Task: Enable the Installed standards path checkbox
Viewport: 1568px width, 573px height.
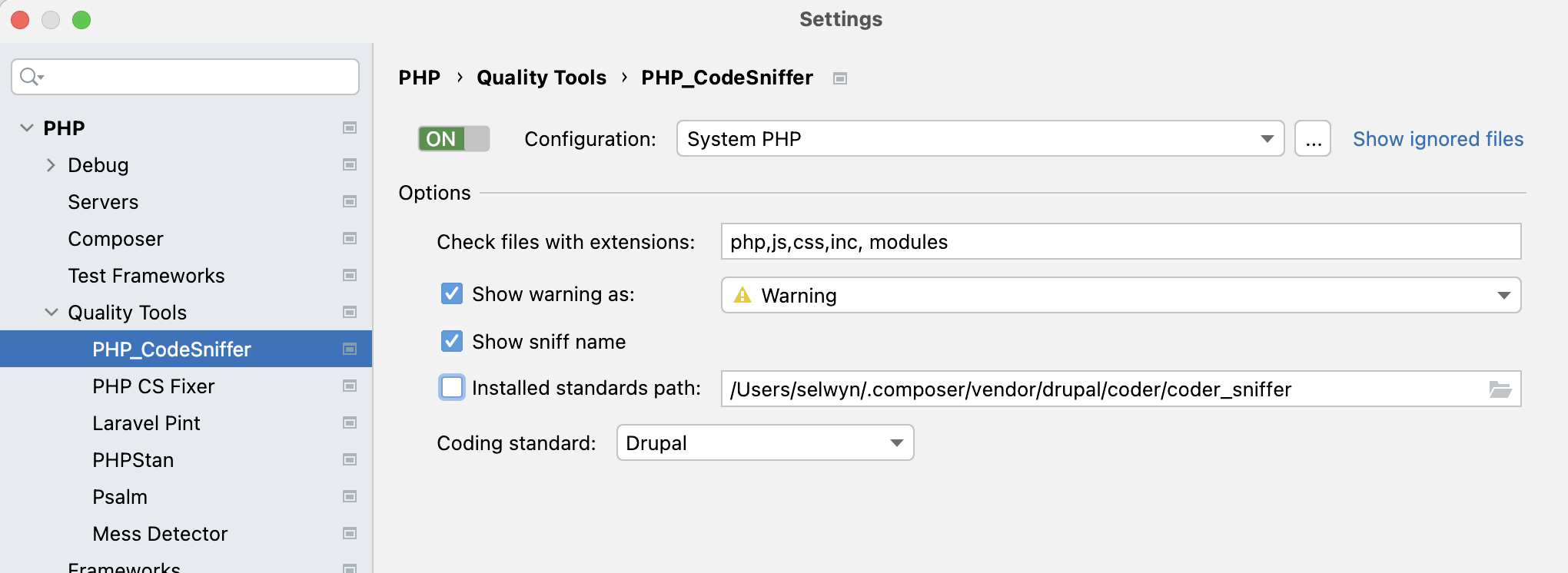Action: (452, 387)
